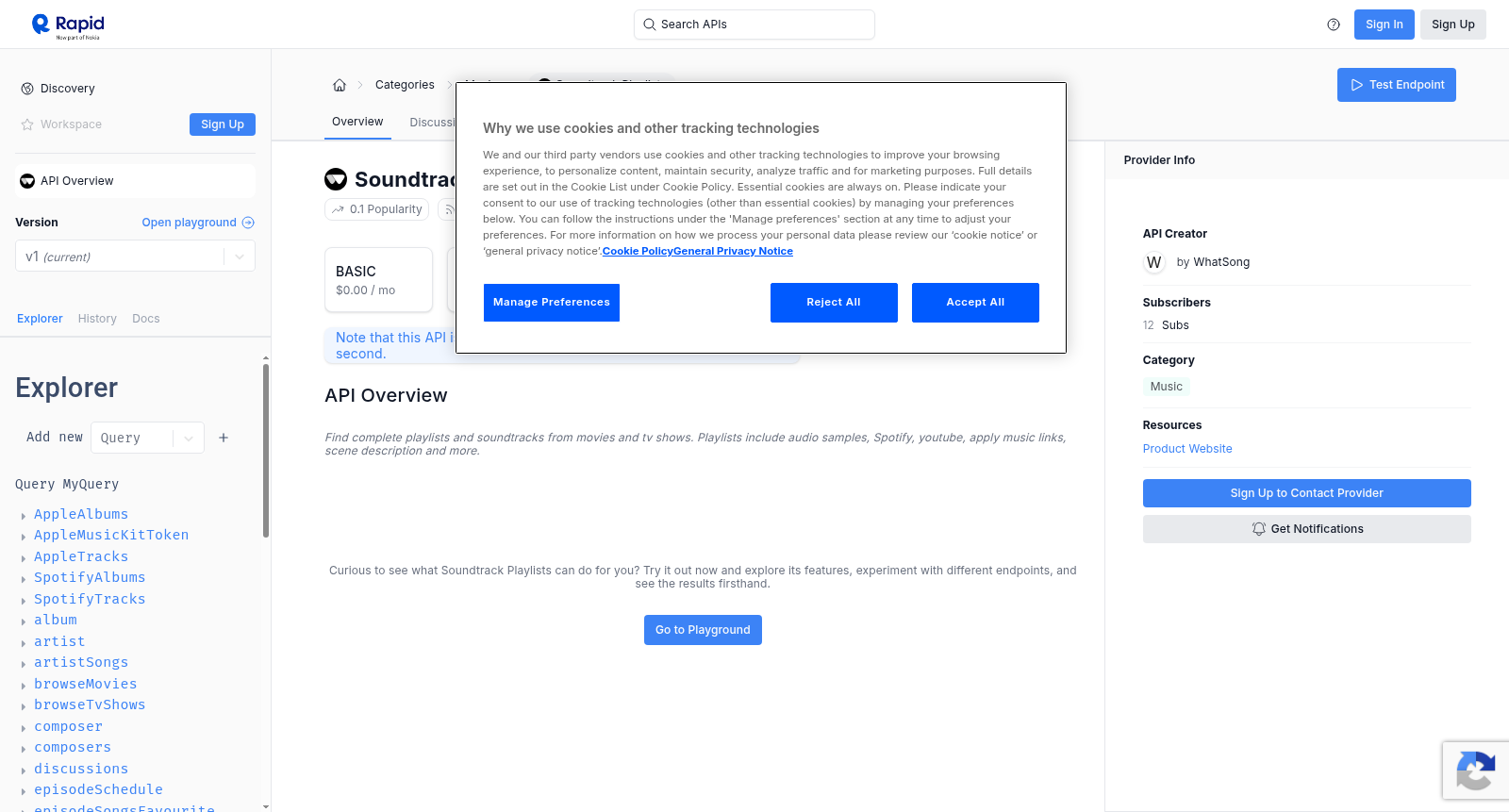Click the search magnifier icon
Viewport: 1509px width, 812px height.
[x=649, y=25]
